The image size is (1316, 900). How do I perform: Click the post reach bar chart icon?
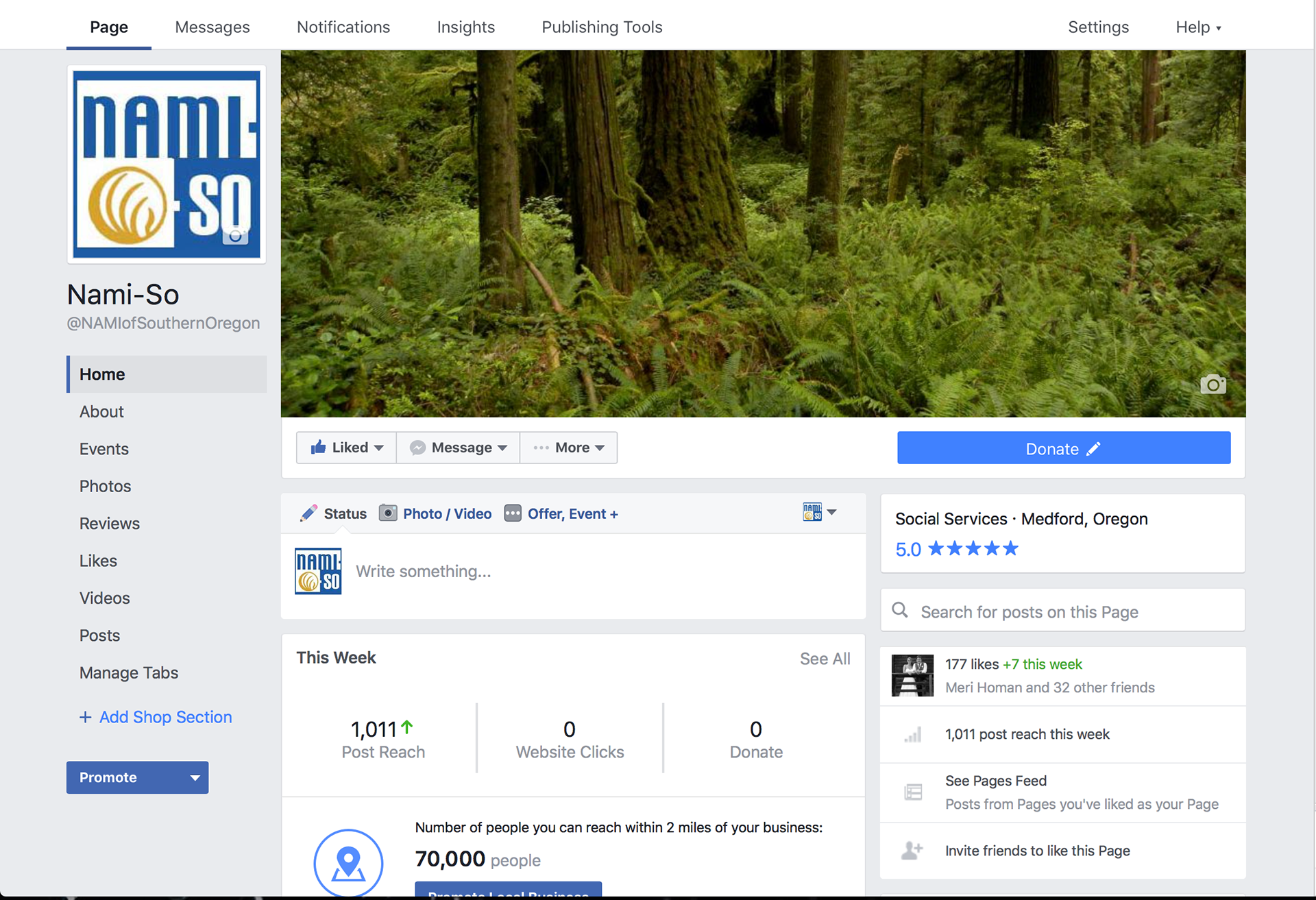913,735
